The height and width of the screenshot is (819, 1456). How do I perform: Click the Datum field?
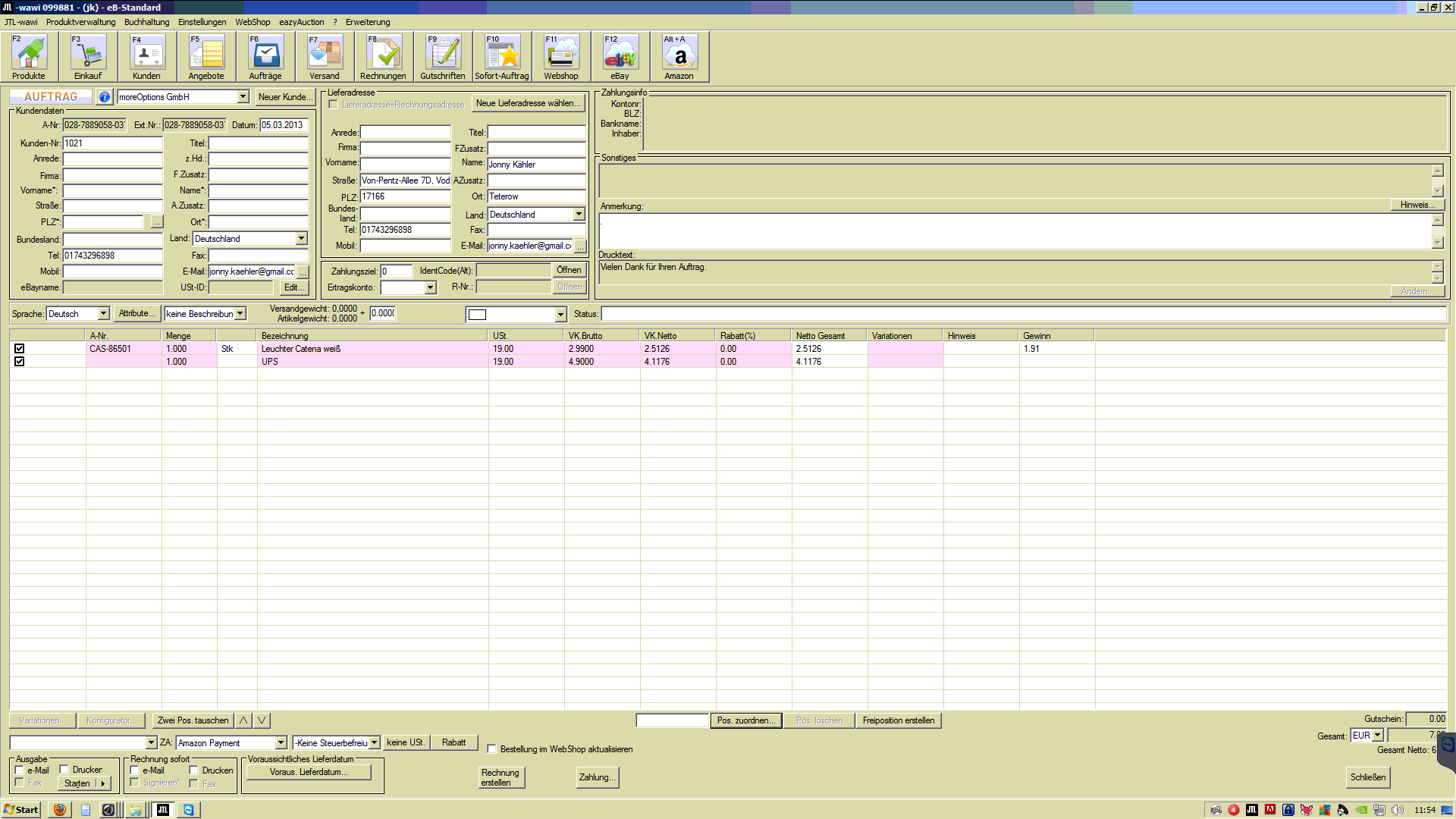click(x=284, y=125)
